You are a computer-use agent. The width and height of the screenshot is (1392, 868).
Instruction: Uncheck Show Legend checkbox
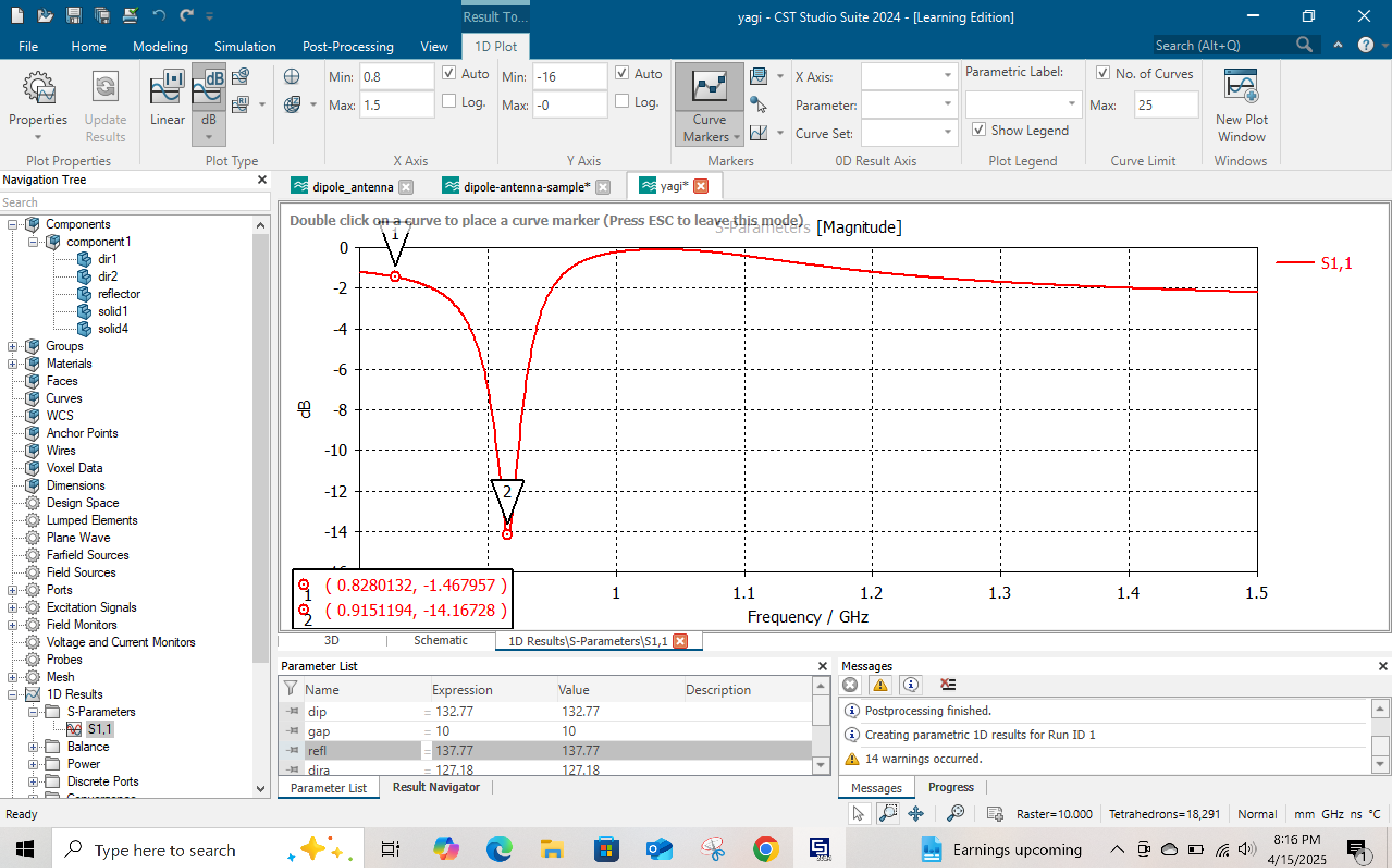click(x=979, y=130)
